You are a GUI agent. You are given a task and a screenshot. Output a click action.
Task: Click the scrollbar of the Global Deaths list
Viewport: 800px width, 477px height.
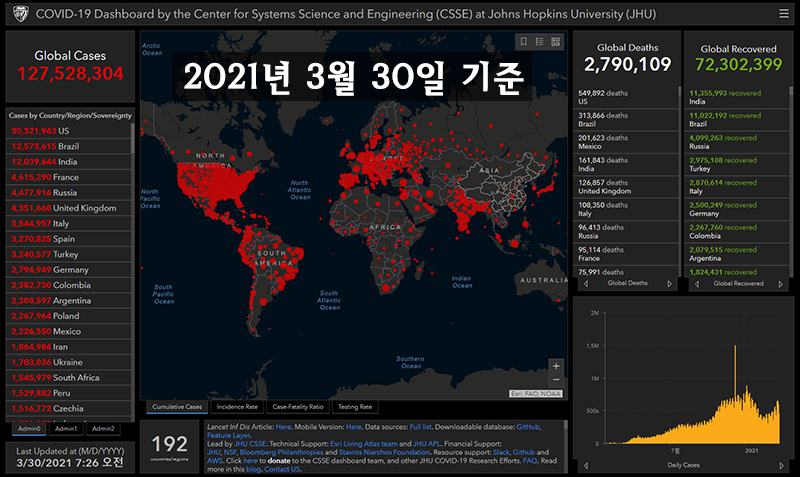point(679,92)
